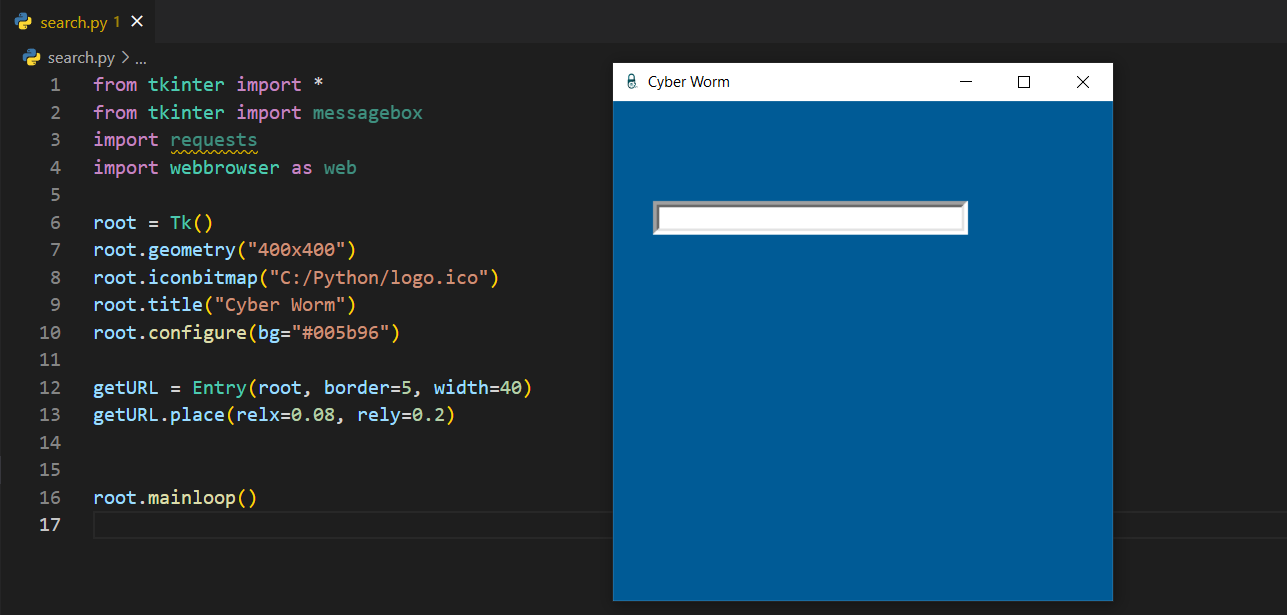Maximize the Cyber Worm window
Viewport: 1287px width, 615px height.
click(x=1024, y=82)
